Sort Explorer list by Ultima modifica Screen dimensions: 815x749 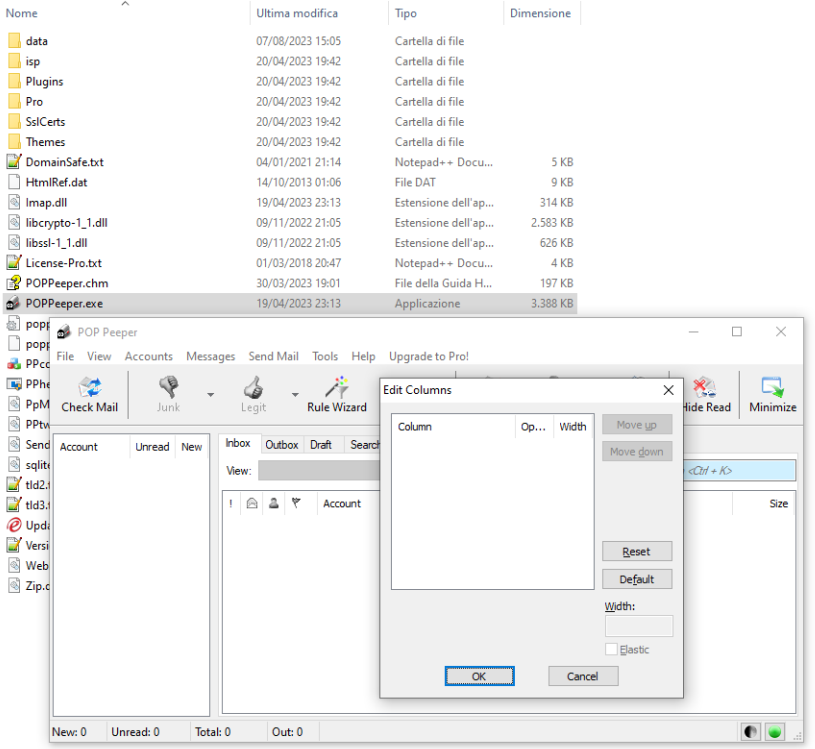tap(319, 13)
